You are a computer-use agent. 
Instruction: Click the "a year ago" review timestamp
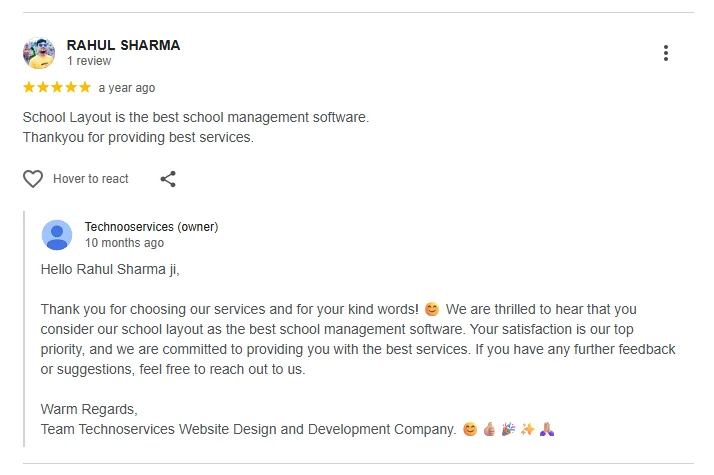tap(127, 88)
